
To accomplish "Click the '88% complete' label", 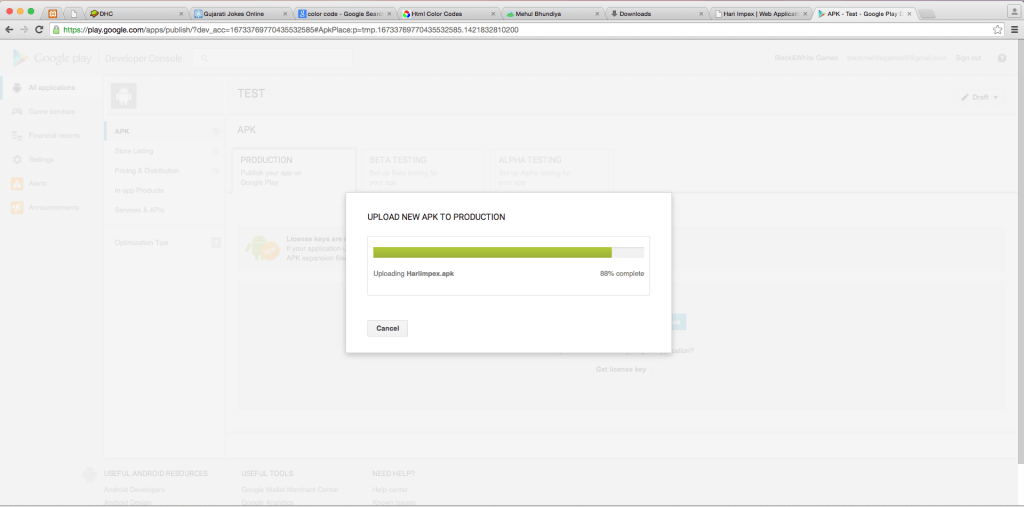I will pyautogui.click(x=622, y=274).
